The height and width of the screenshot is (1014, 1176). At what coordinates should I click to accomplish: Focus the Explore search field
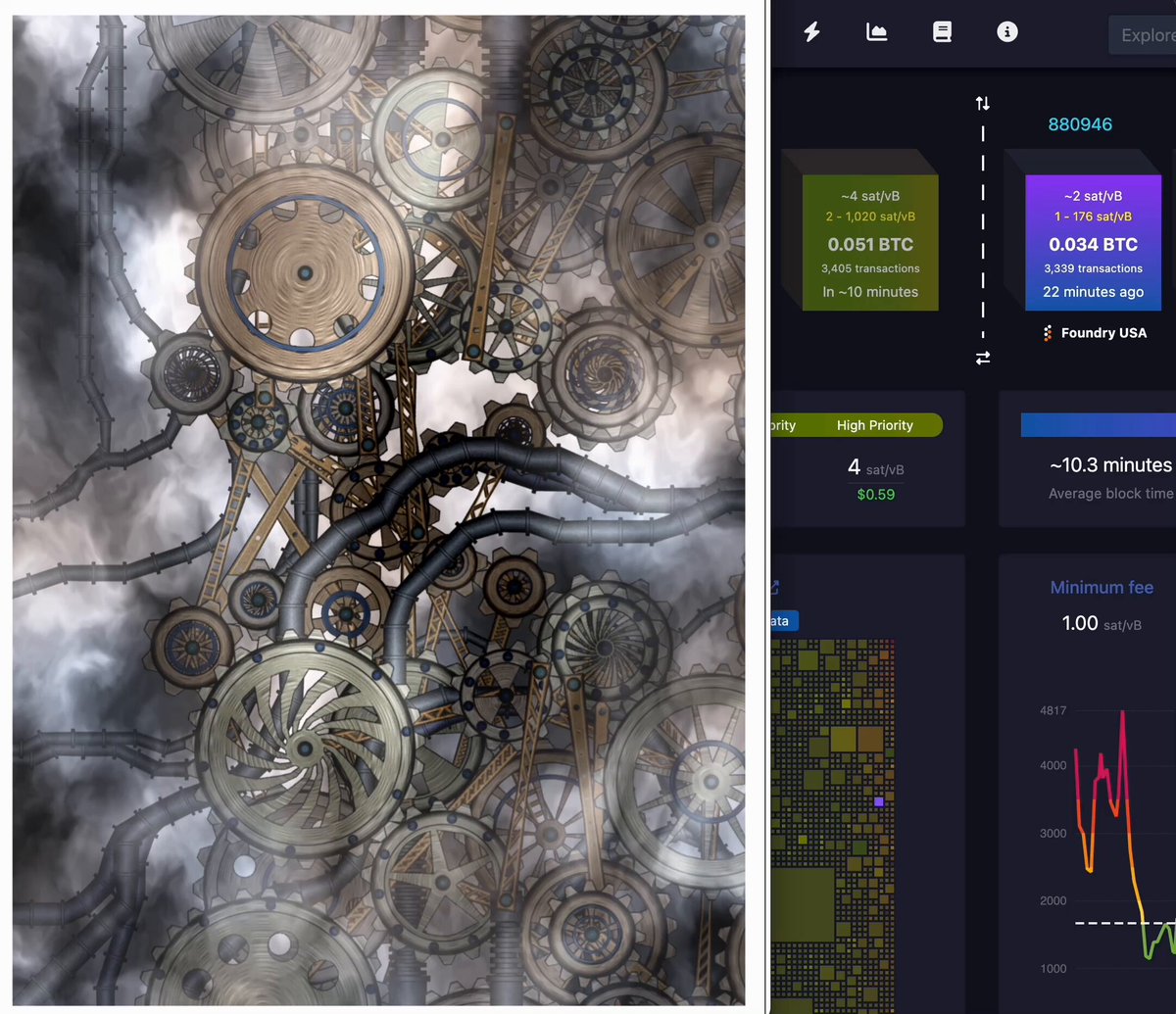click(1143, 35)
